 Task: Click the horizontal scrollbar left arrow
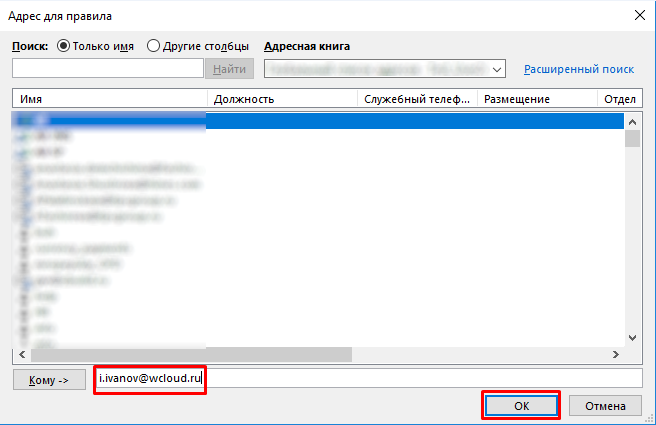(22, 354)
